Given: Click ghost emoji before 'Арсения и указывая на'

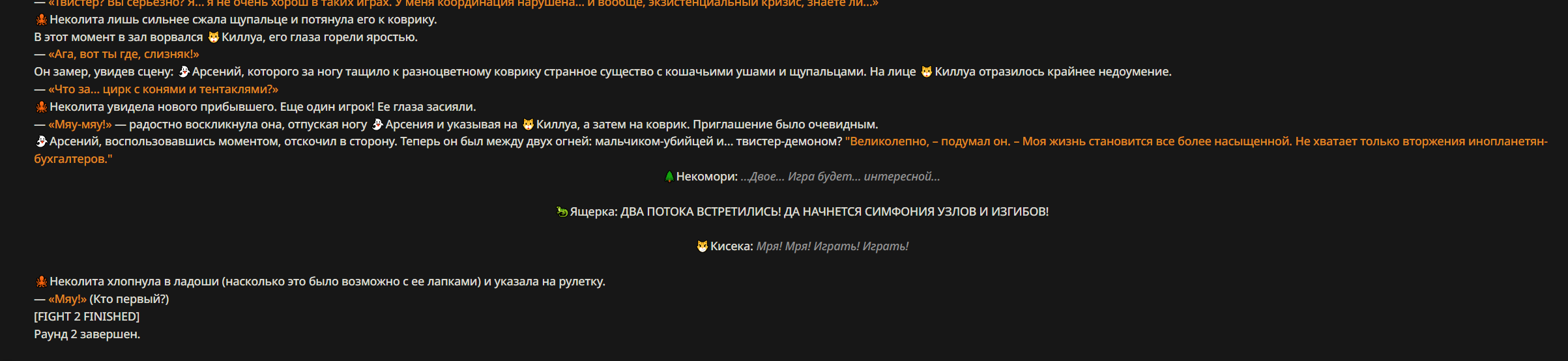Looking at the screenshot, I should click(377, 124).
